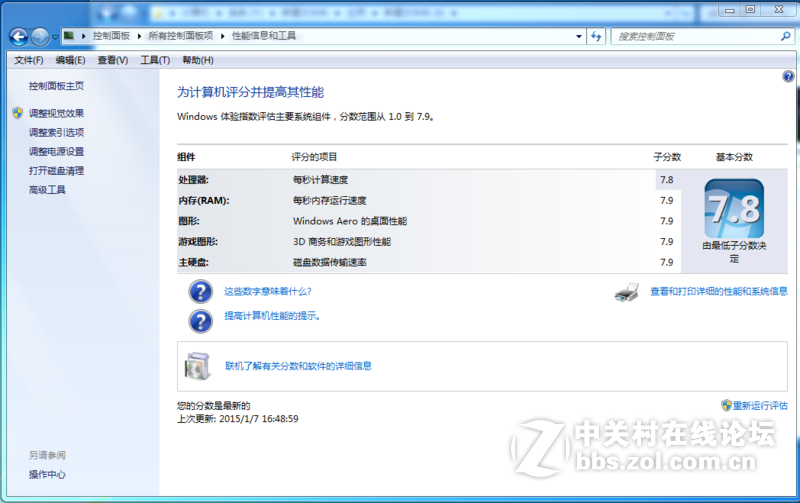Click the 所有控制面板项 breadcrumb
800x503 pixels.
[x=181, y=36]
